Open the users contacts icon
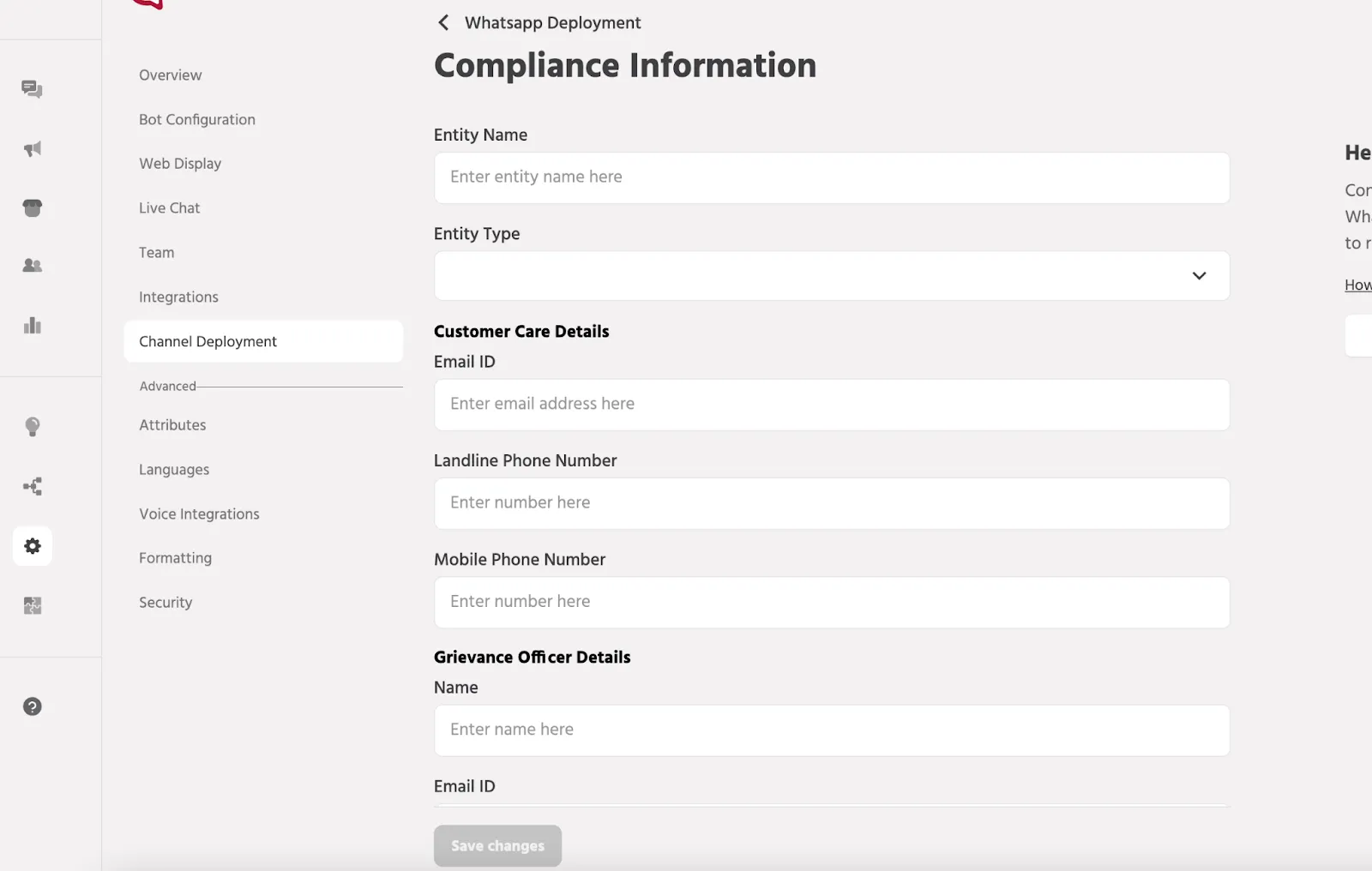The height and width of the screenshot is (871, 1372). pos(33,266)
